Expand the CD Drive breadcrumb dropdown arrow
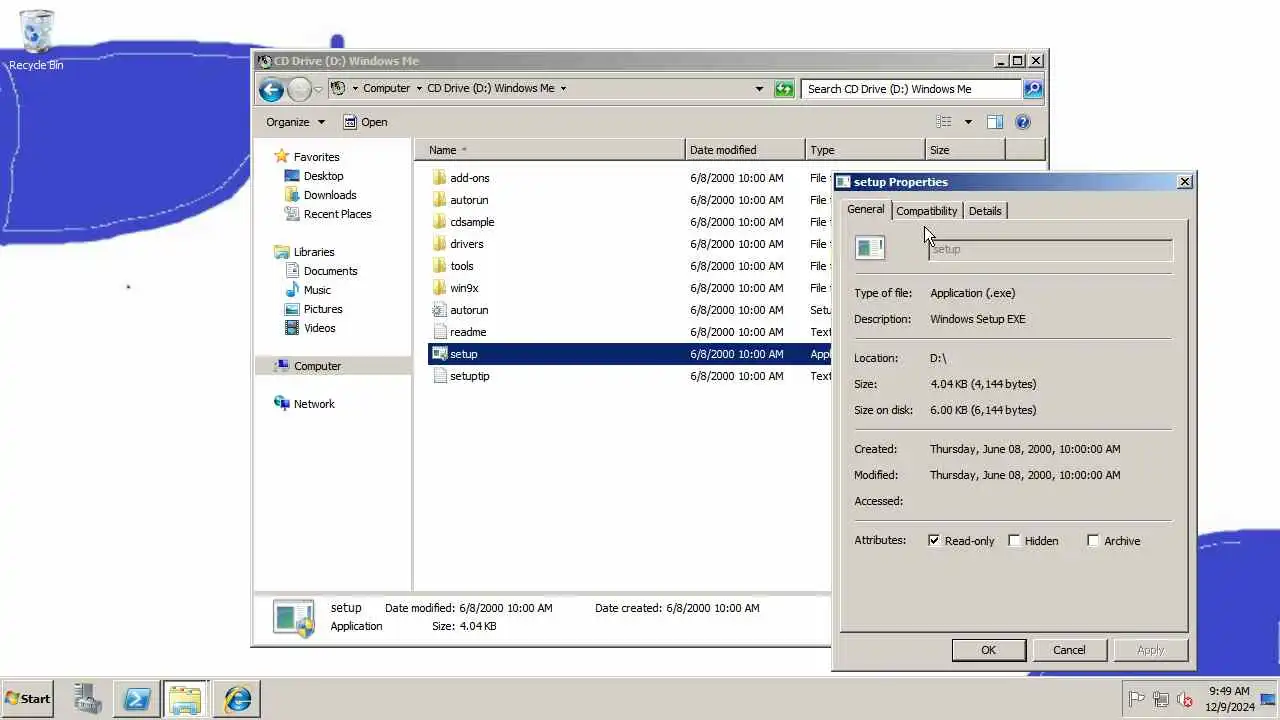Image resolution: width=1280 pixels, height=720 pixels. (x=563, y=89)
